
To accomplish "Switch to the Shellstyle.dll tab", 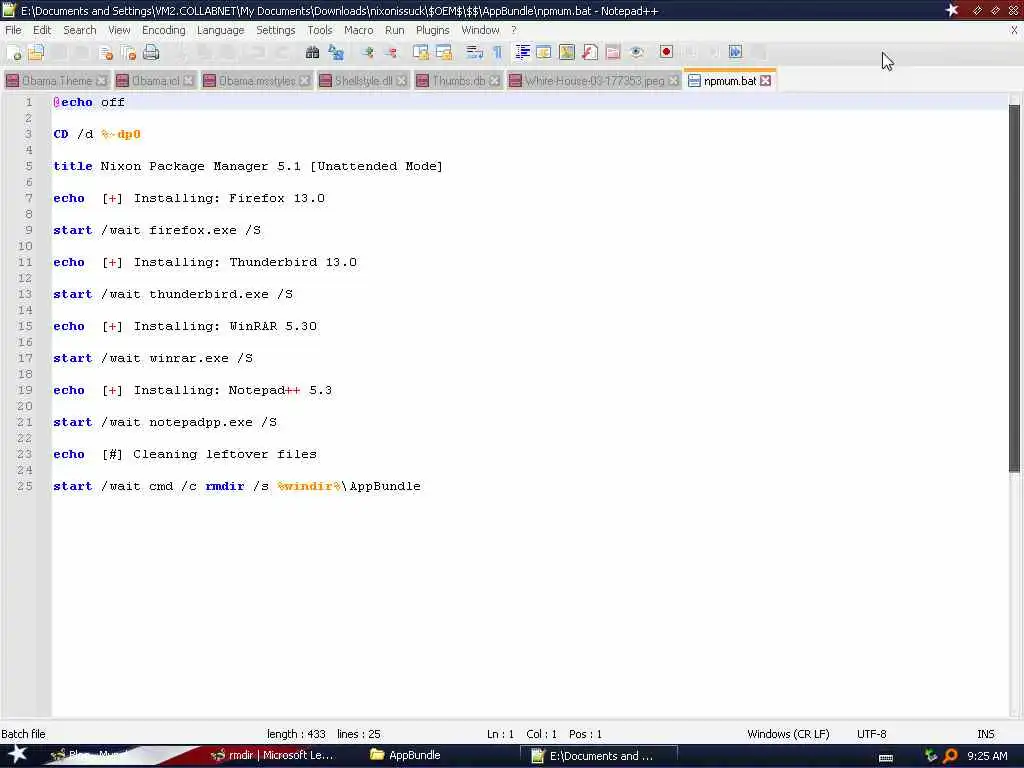I will [363, 81].
